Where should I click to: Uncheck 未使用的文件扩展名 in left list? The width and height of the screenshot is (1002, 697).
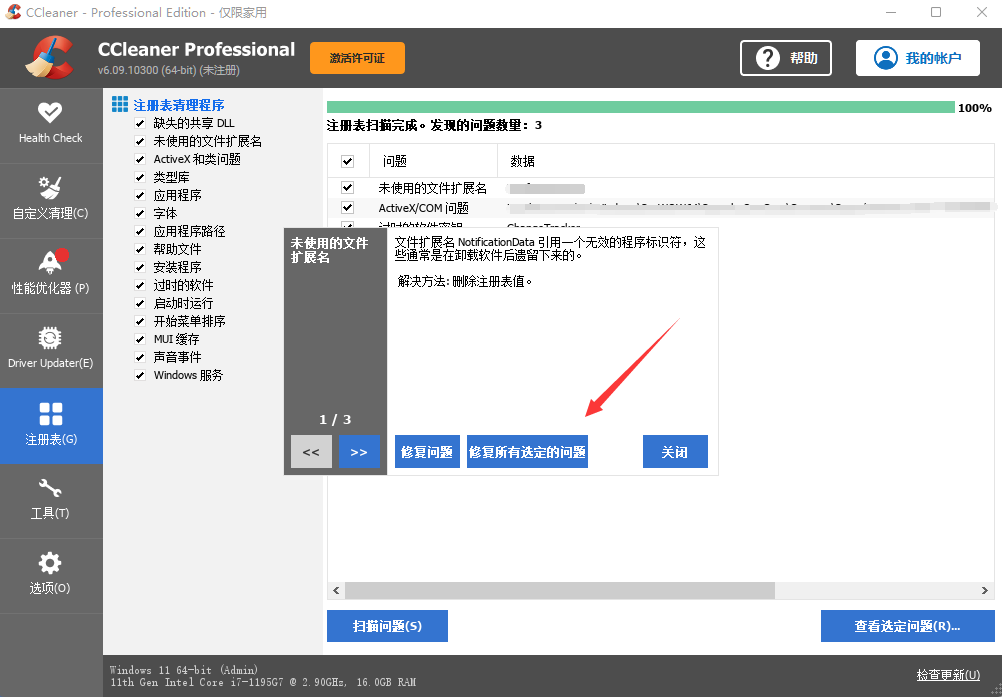140,141
